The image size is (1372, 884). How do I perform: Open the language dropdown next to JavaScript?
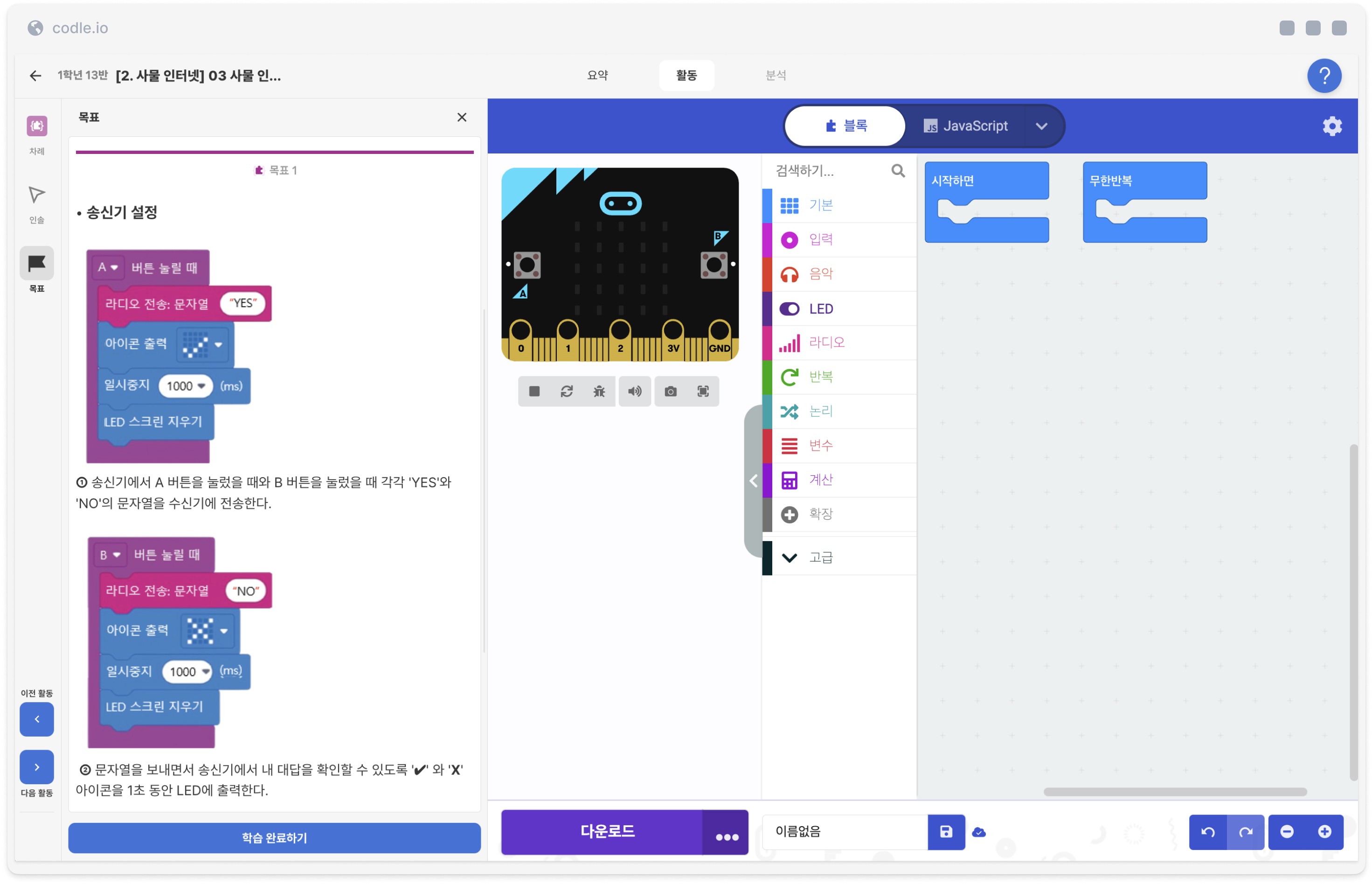point(1041,126)
